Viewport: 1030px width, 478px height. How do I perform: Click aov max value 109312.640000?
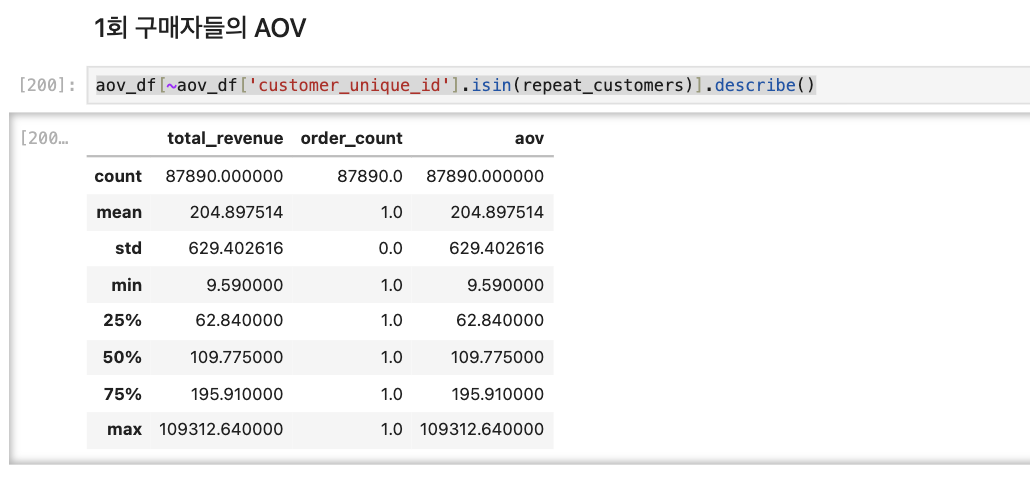[x=482, y=429]
